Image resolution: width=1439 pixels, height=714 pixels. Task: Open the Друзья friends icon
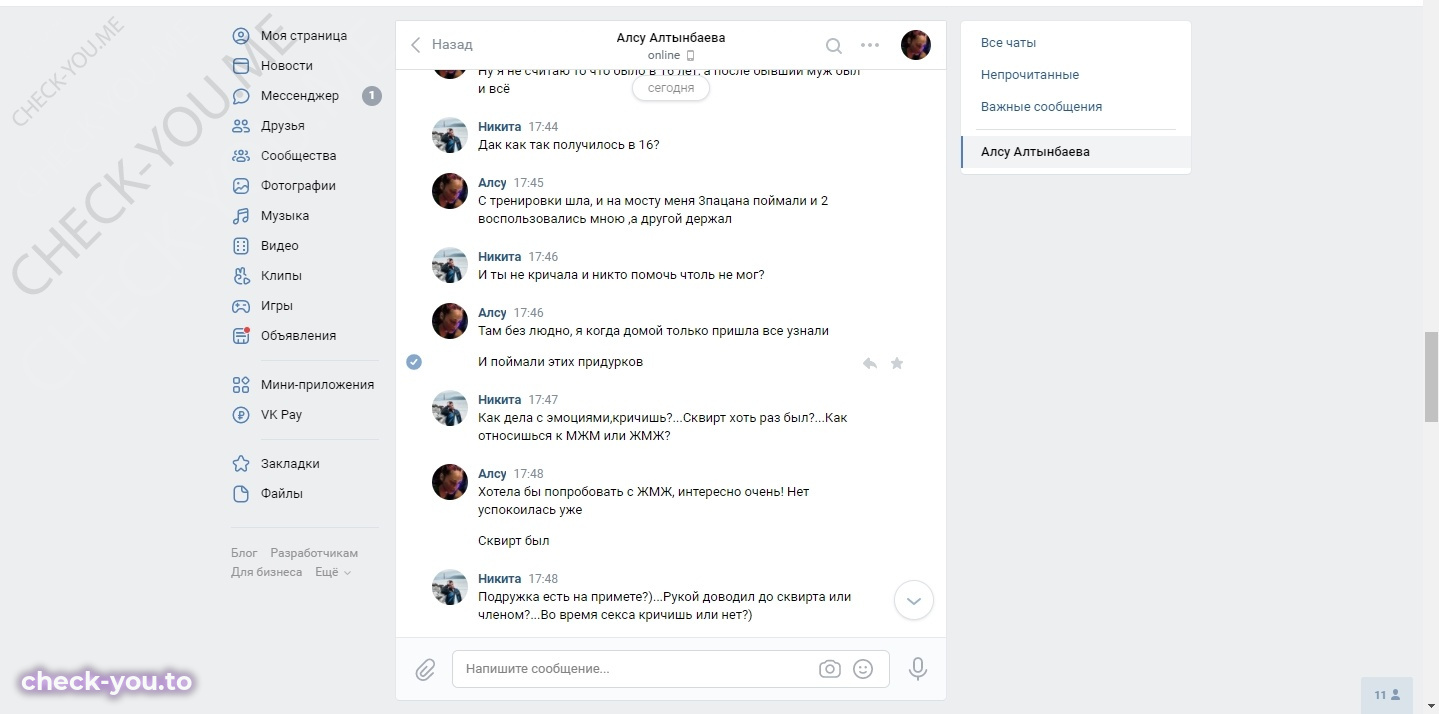click(241, 126)
